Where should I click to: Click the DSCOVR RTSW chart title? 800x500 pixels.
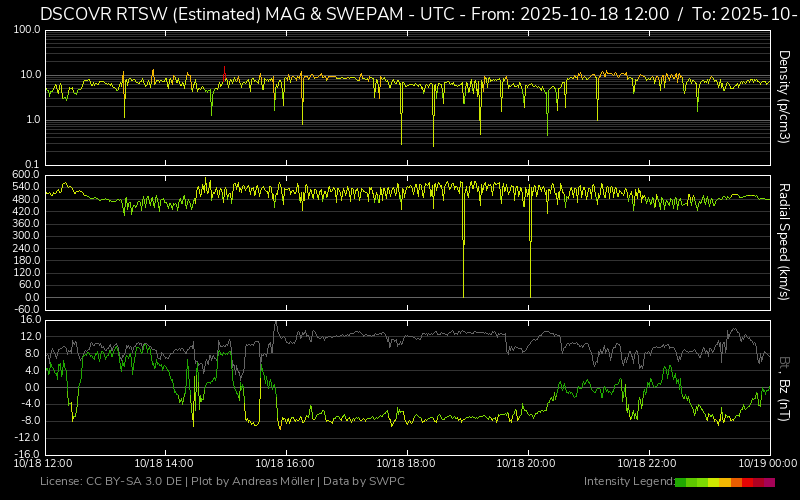click(x=400, y=13)
